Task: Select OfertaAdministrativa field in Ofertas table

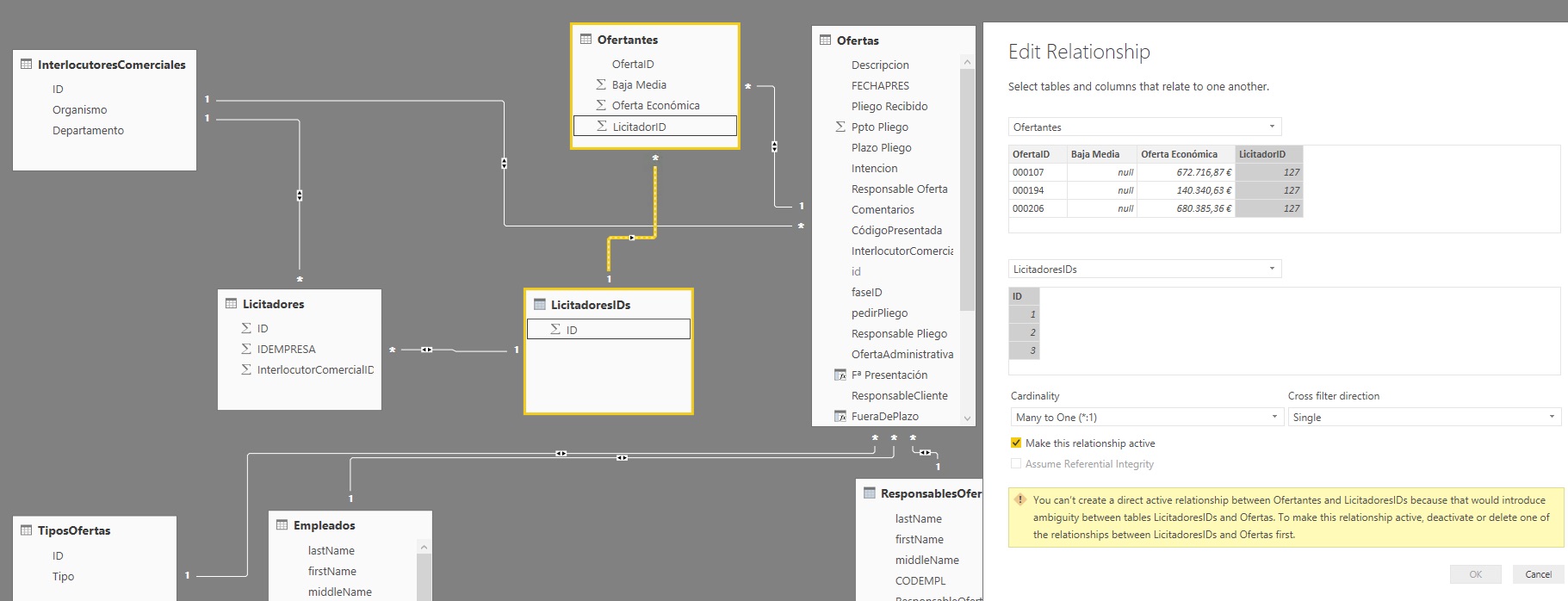Action: click(x=902, y=354)
